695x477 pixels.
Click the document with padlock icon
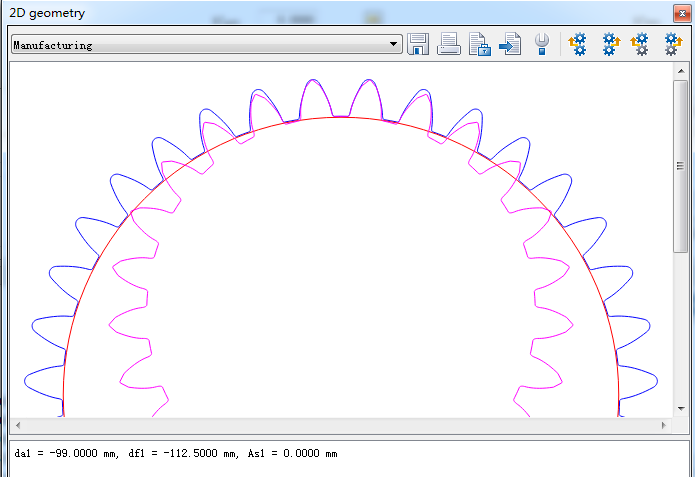pos(480,44)
